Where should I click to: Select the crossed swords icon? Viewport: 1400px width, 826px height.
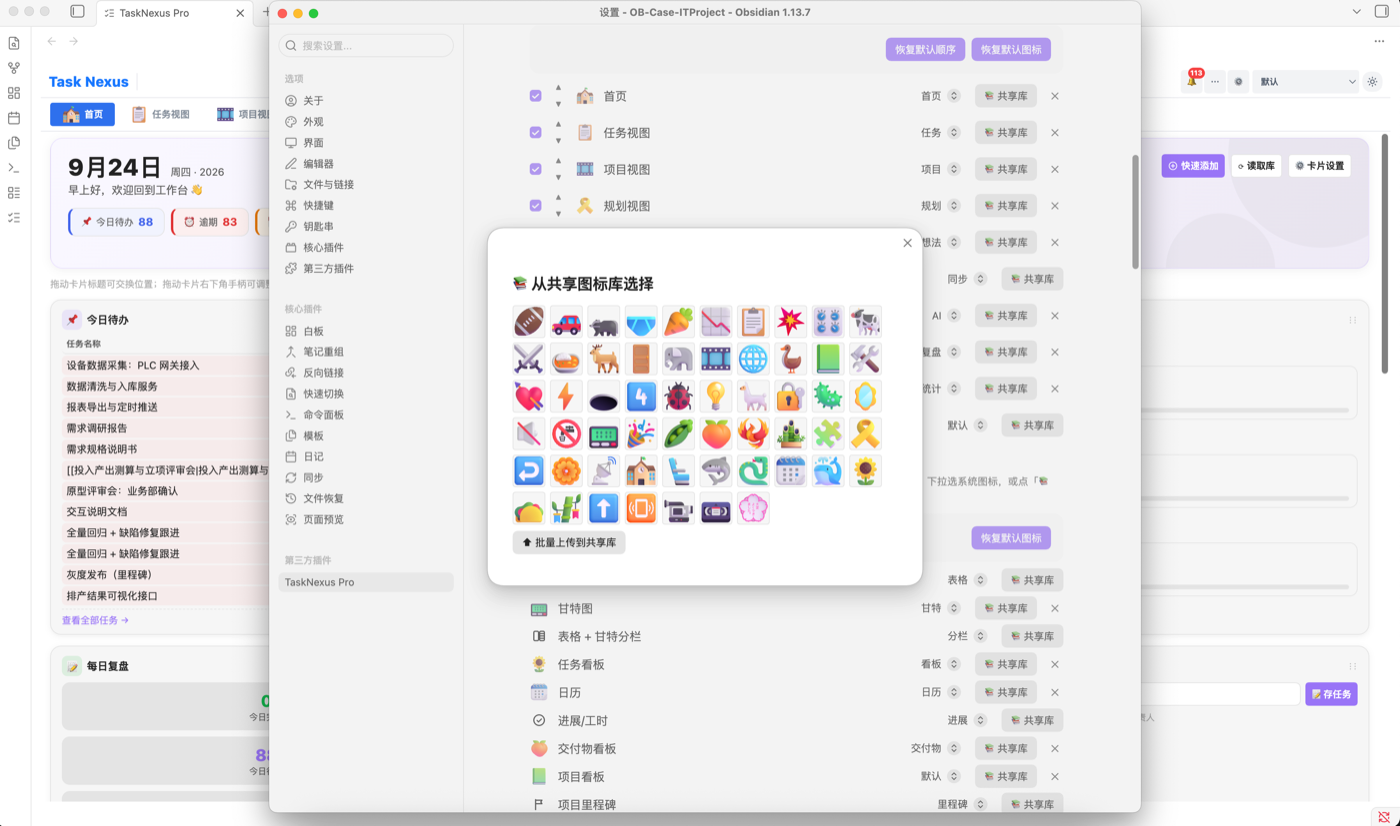[529, 359]
